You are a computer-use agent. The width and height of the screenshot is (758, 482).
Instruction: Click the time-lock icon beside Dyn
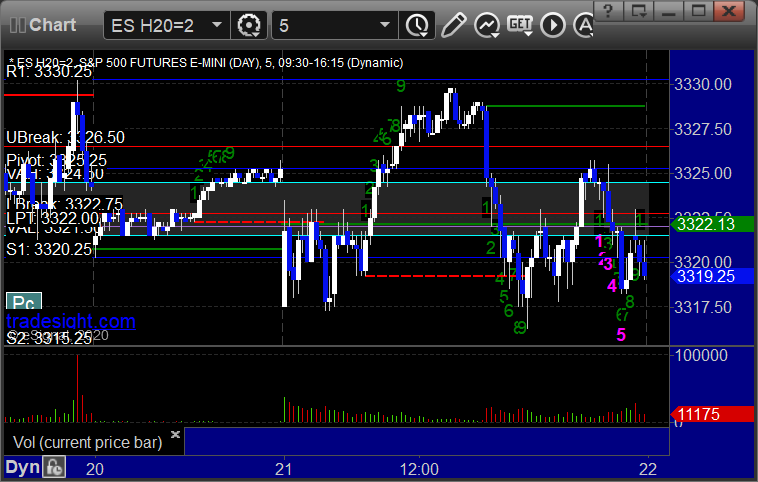pos(54,467)
